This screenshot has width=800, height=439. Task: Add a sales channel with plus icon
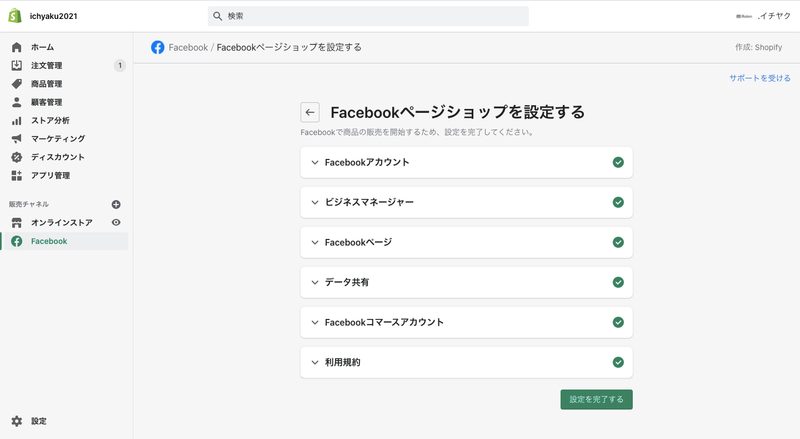point(116,204)
